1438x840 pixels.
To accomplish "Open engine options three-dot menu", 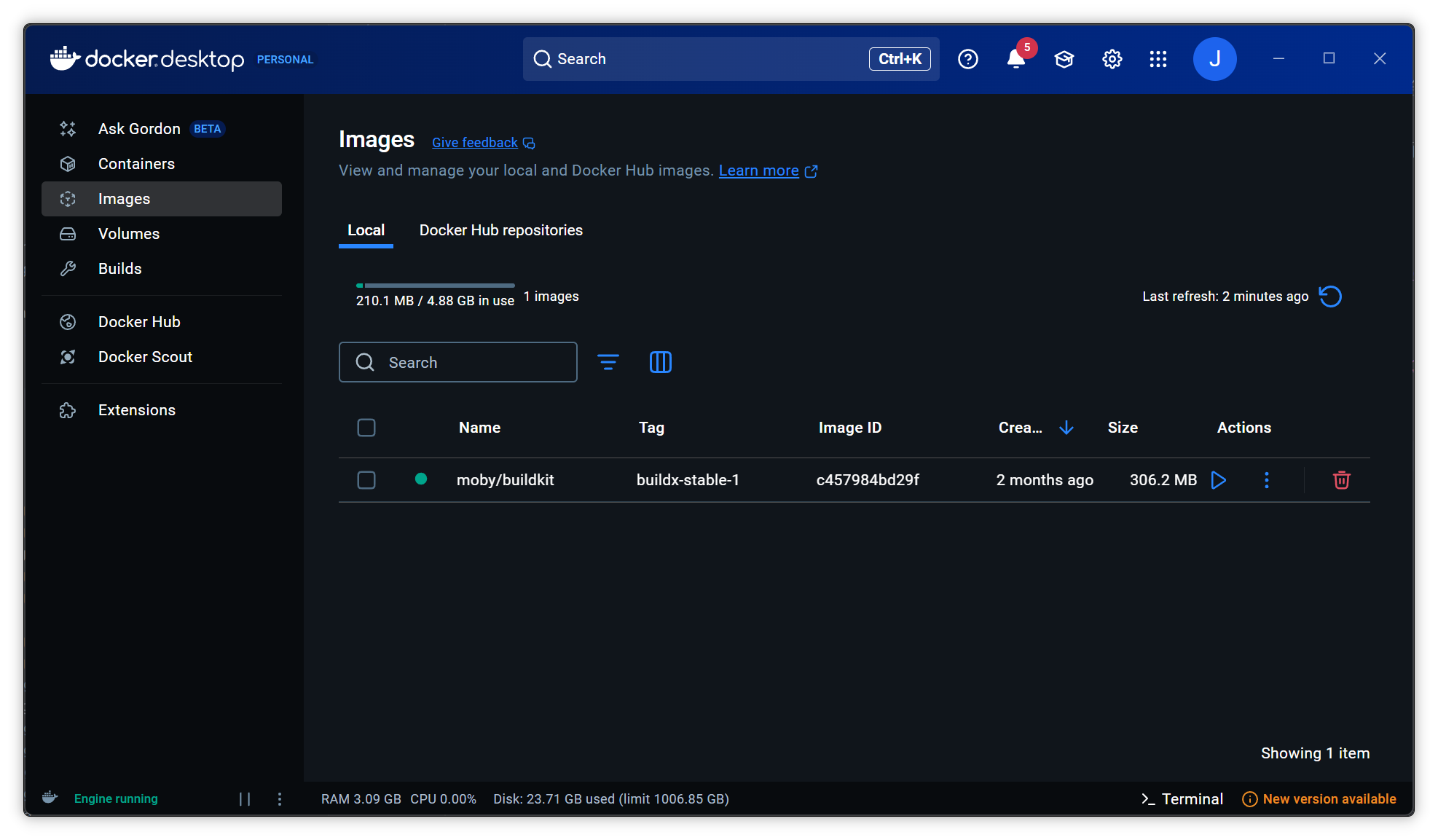I will 280,799.
